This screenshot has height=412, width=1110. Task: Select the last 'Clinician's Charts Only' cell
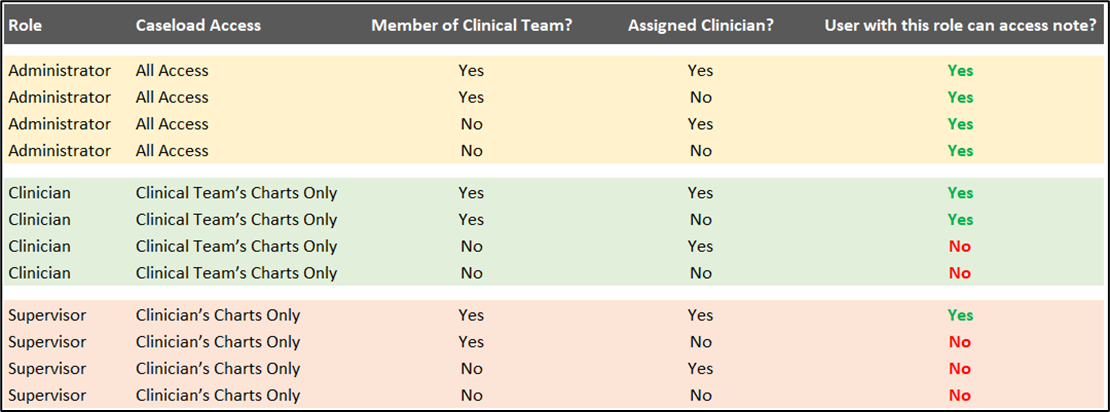click(x=218, y=395)
